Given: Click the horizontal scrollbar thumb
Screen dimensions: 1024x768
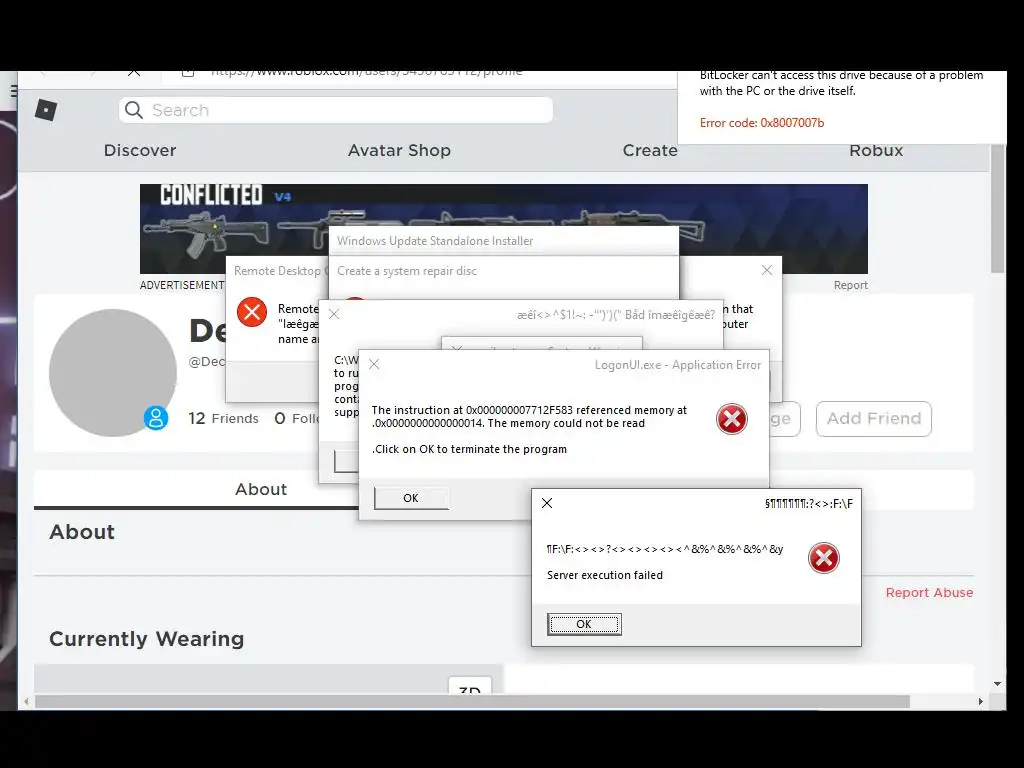Looking at the screenshot, I should point(472,701).
